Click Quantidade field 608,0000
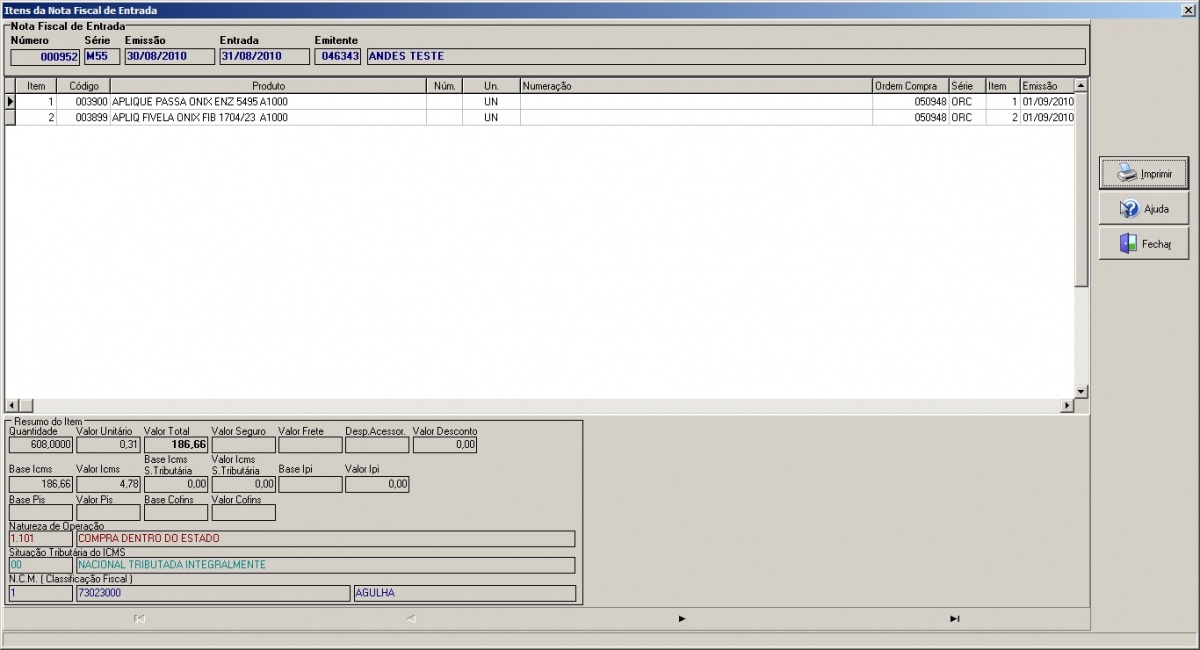 click(41, 445)
